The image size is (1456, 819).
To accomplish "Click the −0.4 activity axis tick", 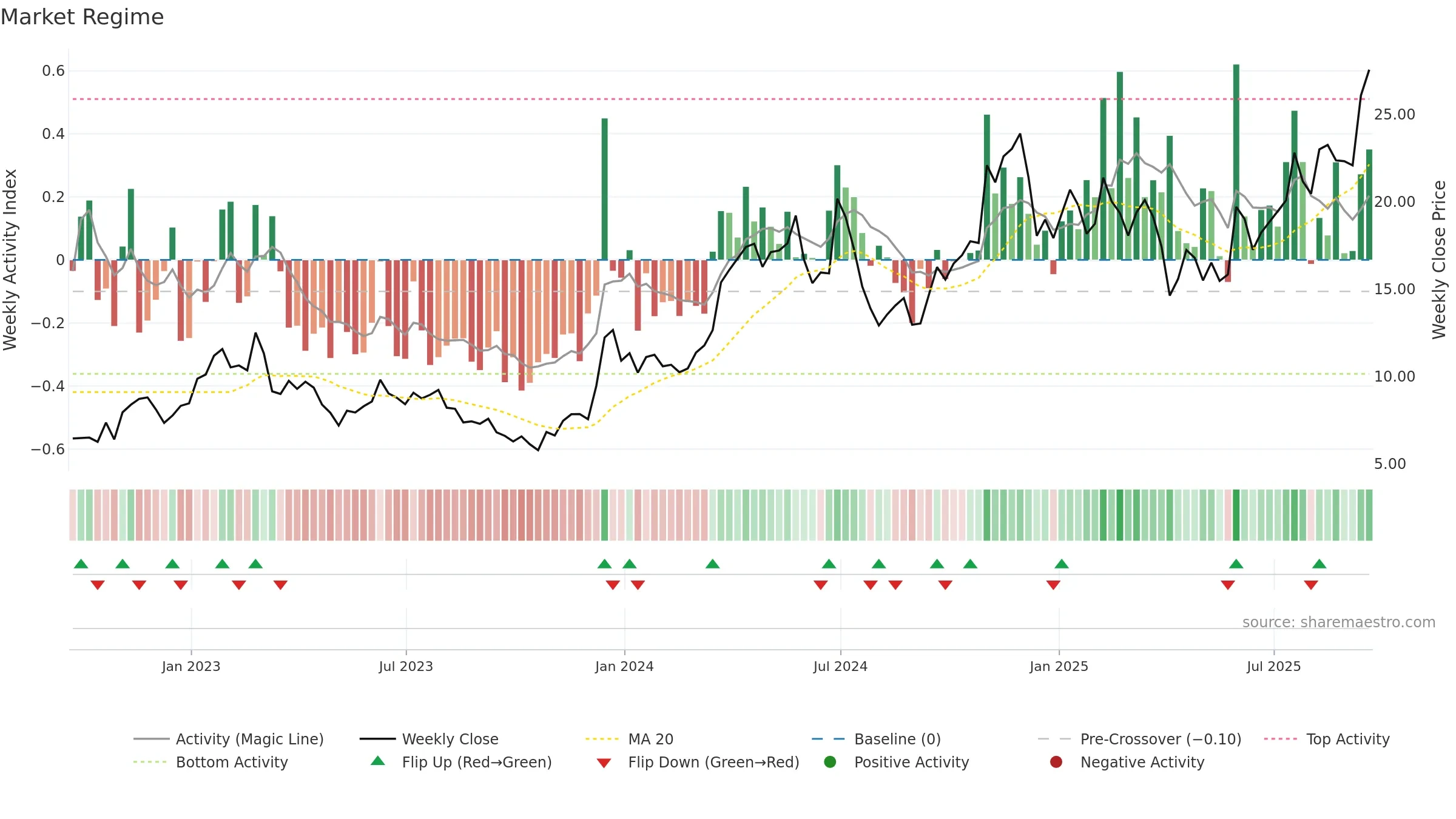I will tap(48, 386).
